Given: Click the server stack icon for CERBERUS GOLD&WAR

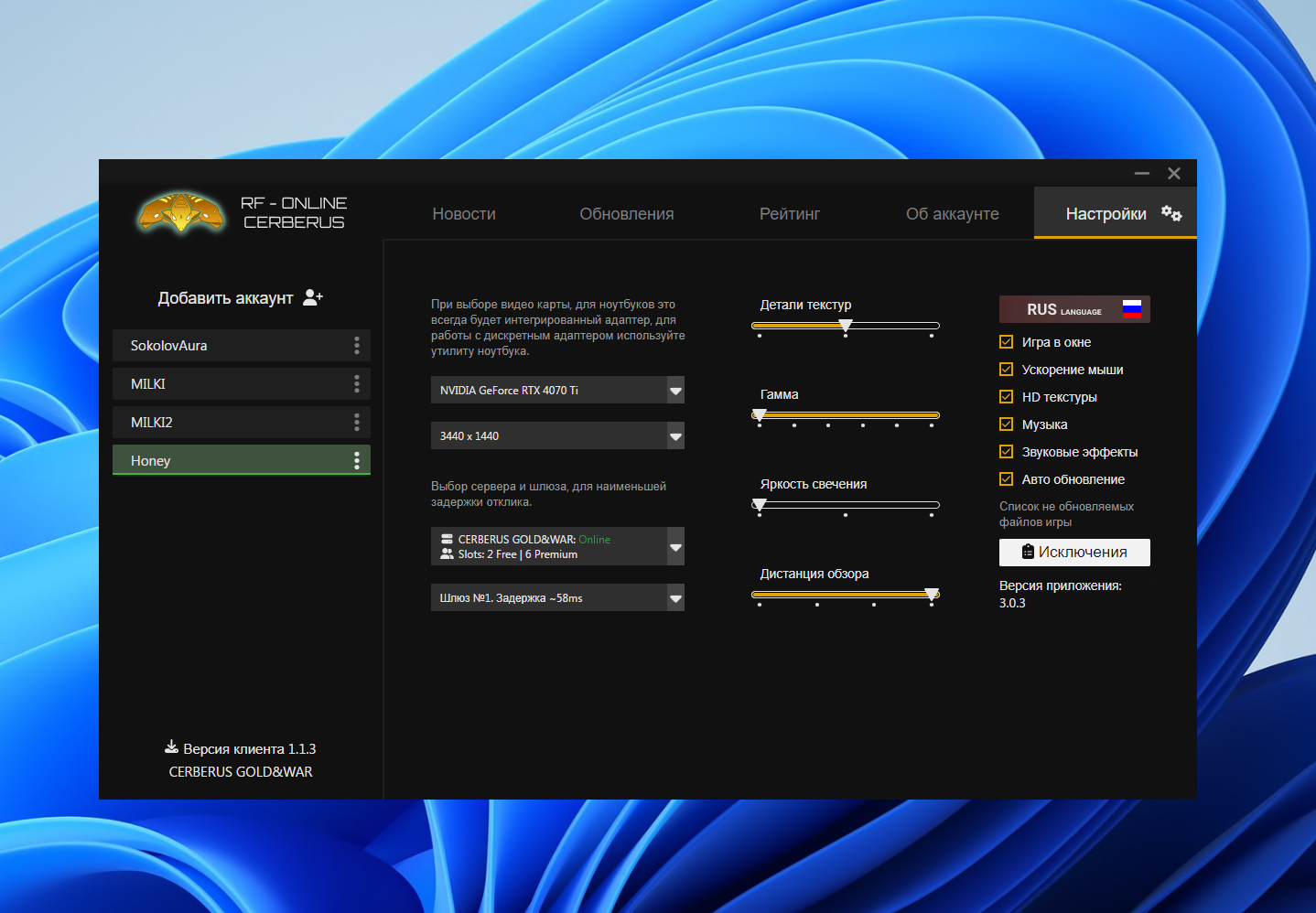Looking at the screenshot, I should [447, 539].
